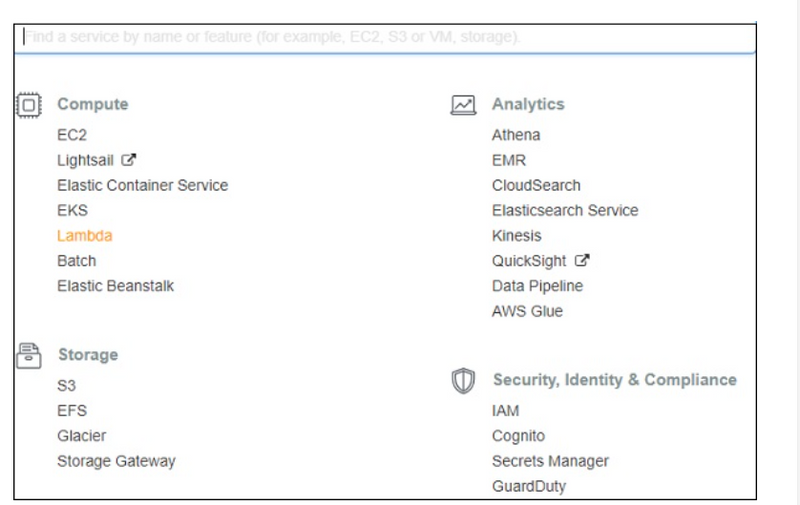800x505 pixels.
Task: Click the Analytics chart icon
Action: tap(463, 104)
